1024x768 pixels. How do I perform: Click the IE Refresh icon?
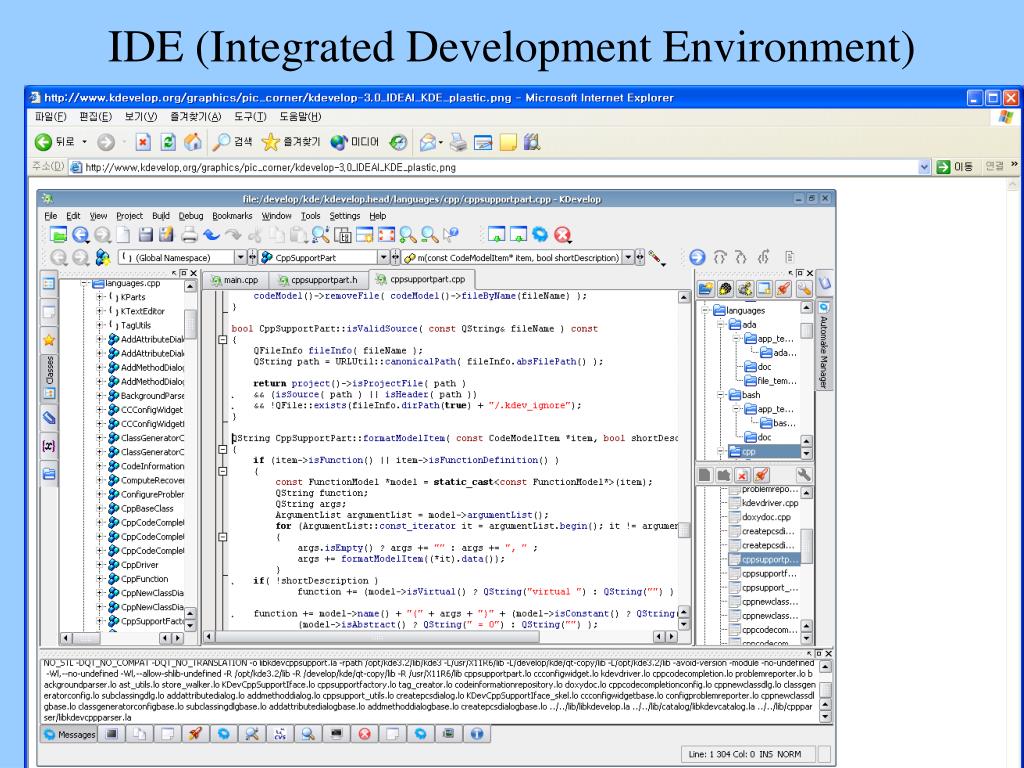pos(169,142)
